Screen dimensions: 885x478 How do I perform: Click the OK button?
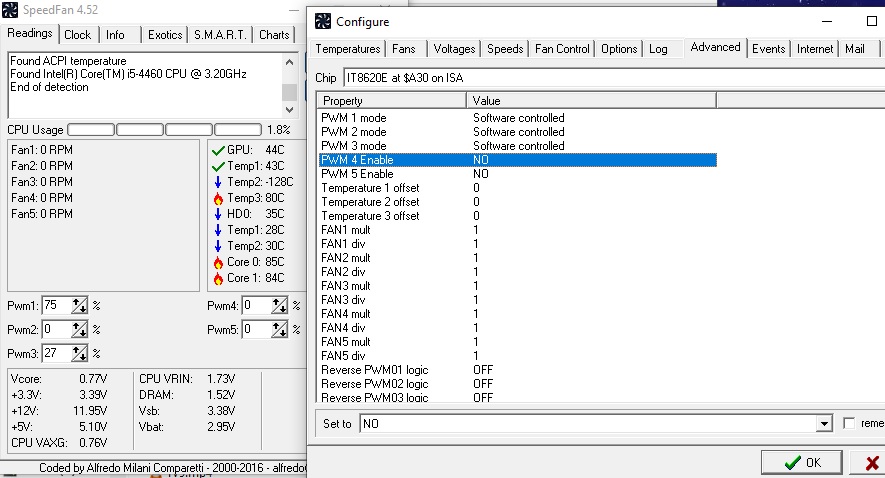coord(802,463)
